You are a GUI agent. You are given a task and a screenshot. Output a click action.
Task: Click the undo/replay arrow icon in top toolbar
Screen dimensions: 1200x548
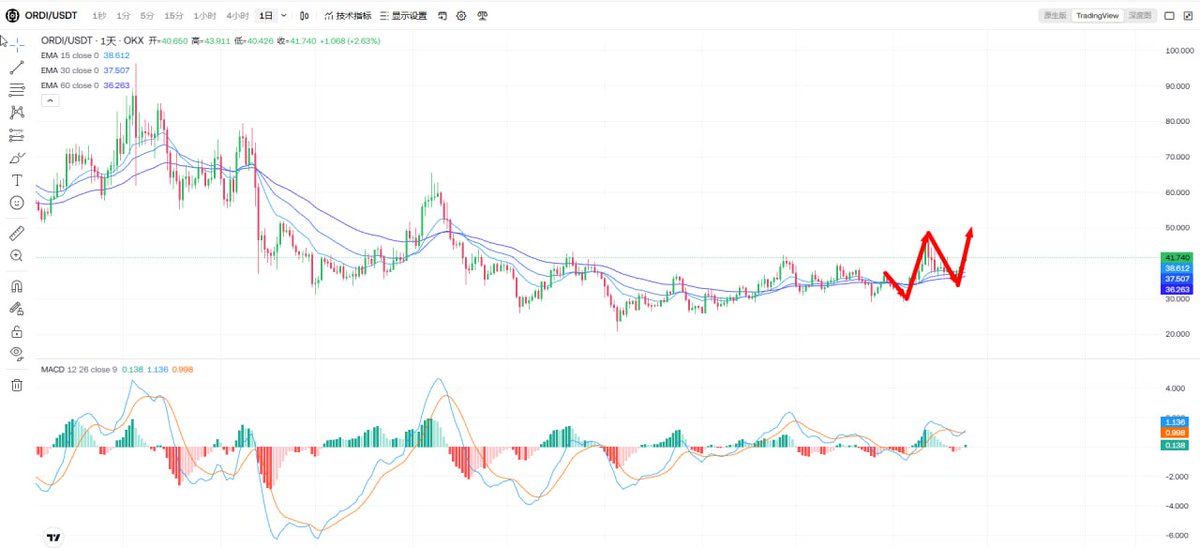(x=442, y=16)
